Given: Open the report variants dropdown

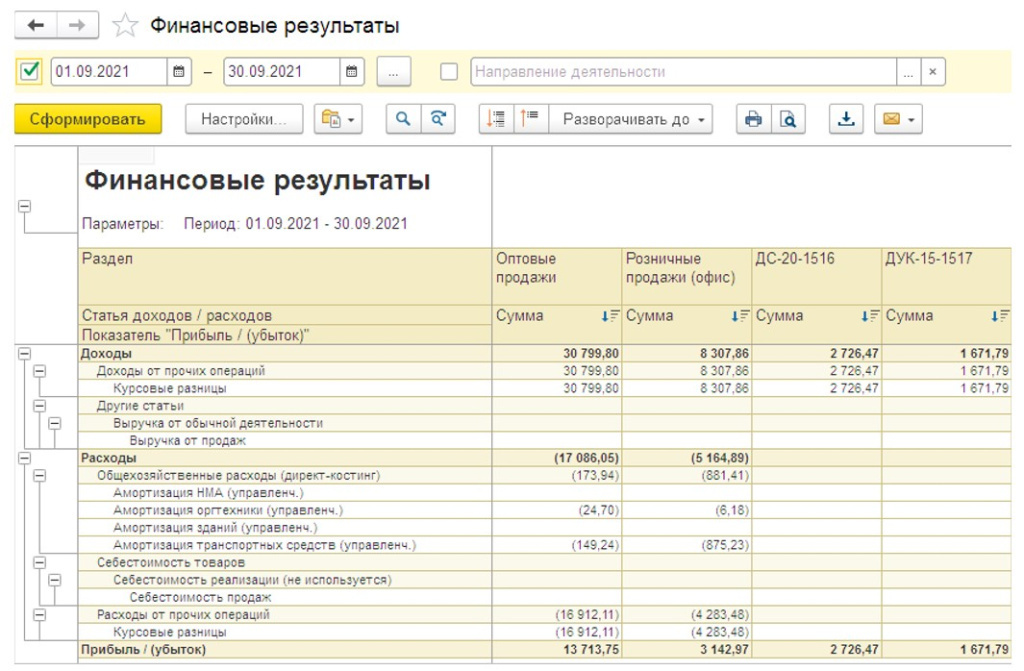Looking at the screenshot, I should pos(338,119).
